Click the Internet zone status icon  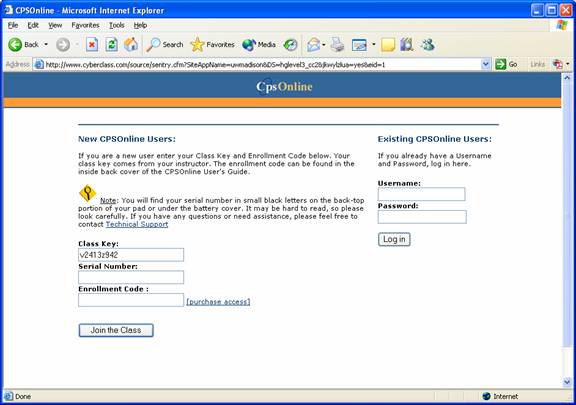click(486, 396)
